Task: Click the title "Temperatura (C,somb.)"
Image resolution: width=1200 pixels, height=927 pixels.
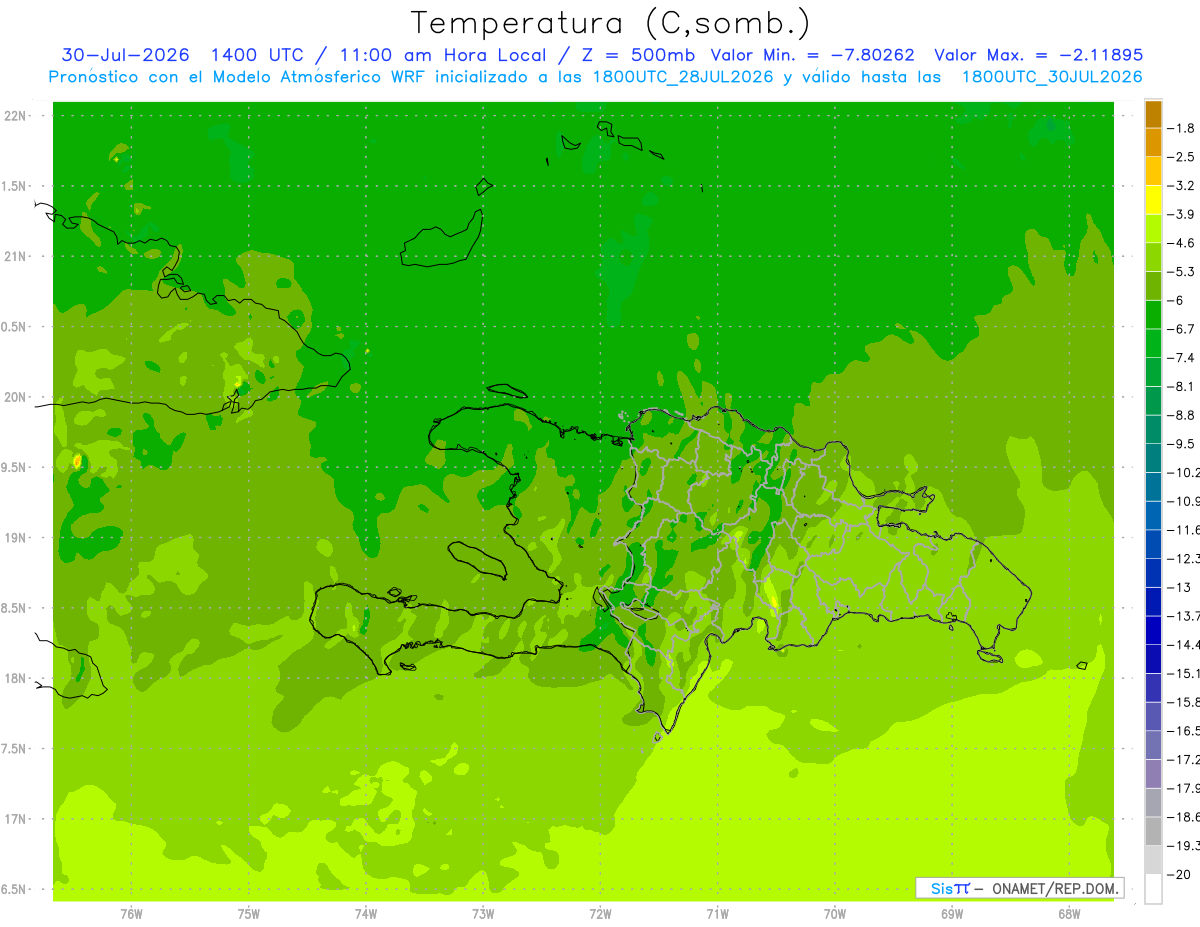Action: [611, 23]
